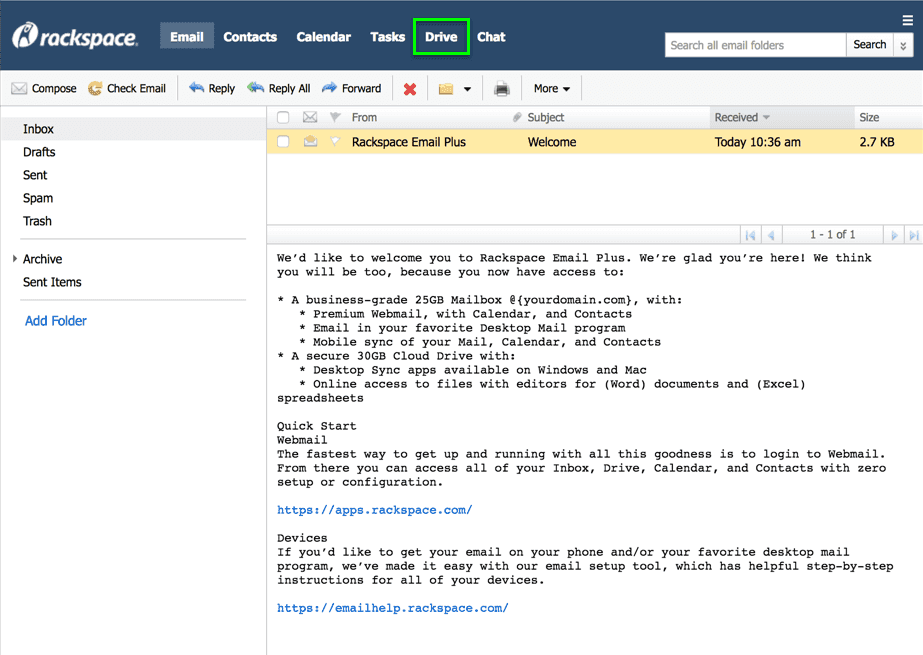Click the search all email folders field
This screenshot has height=655, width=923.
[x=755, y=45]
